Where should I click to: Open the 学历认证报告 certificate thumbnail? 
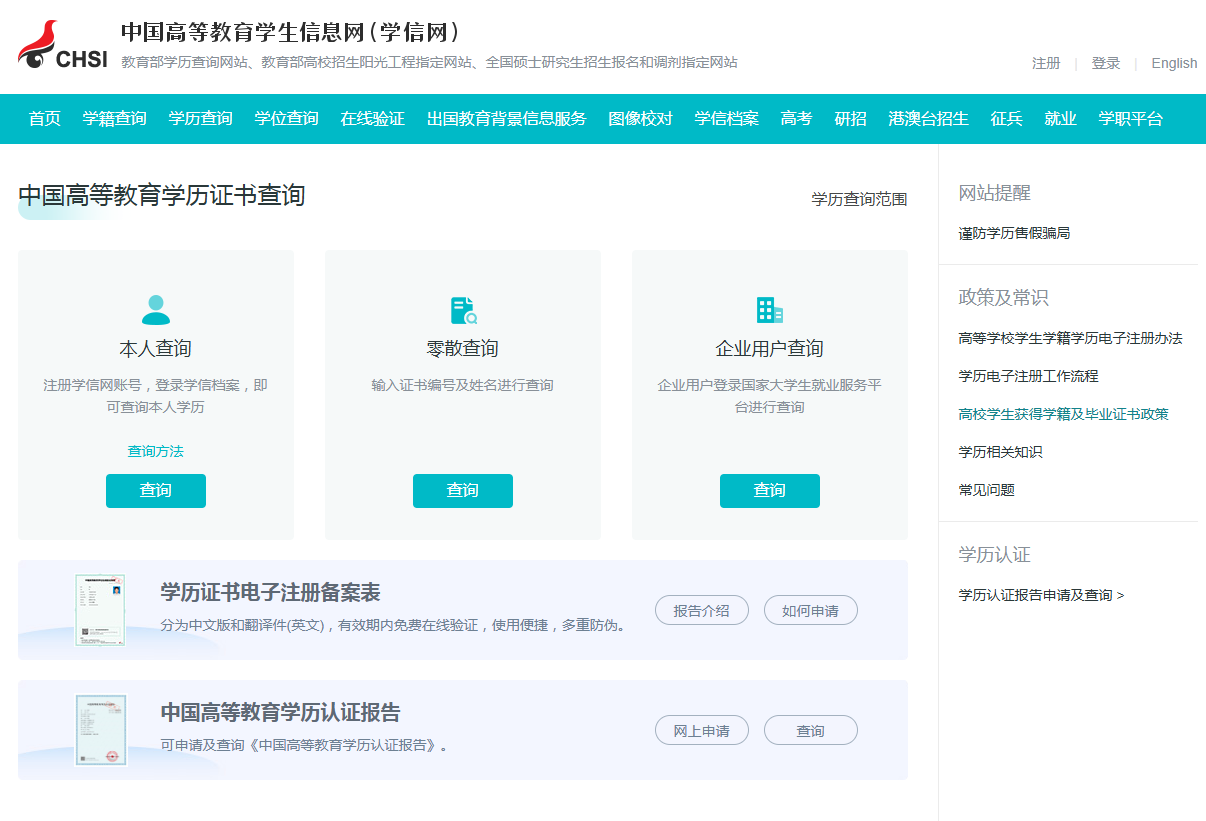click(x=101, y=730)
